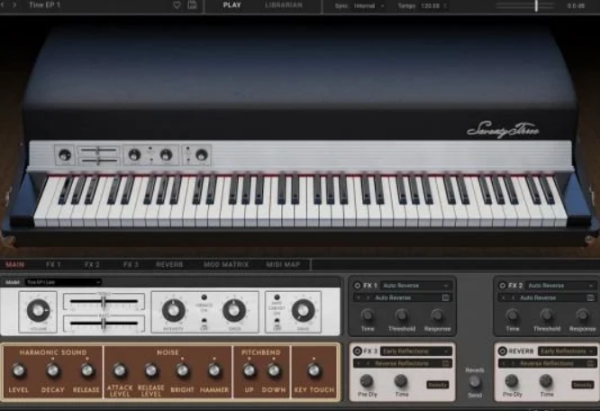Click the Key Touch knob
The height and width of the screenshot is (411, 600).
(314, 371)
